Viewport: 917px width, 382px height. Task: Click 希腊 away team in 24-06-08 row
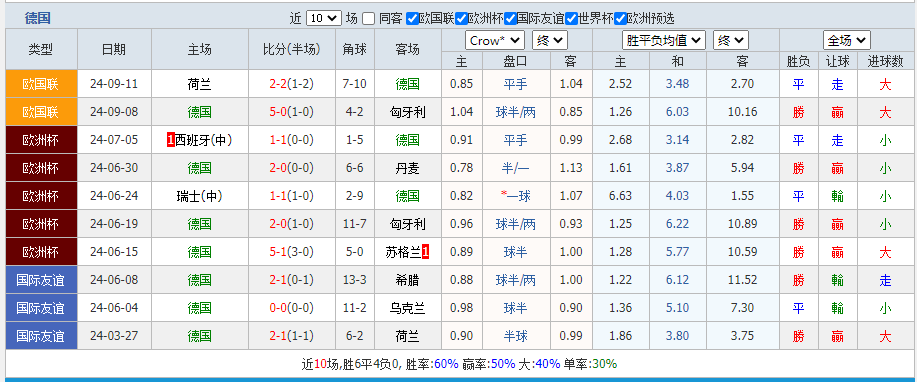click(407, 280)
